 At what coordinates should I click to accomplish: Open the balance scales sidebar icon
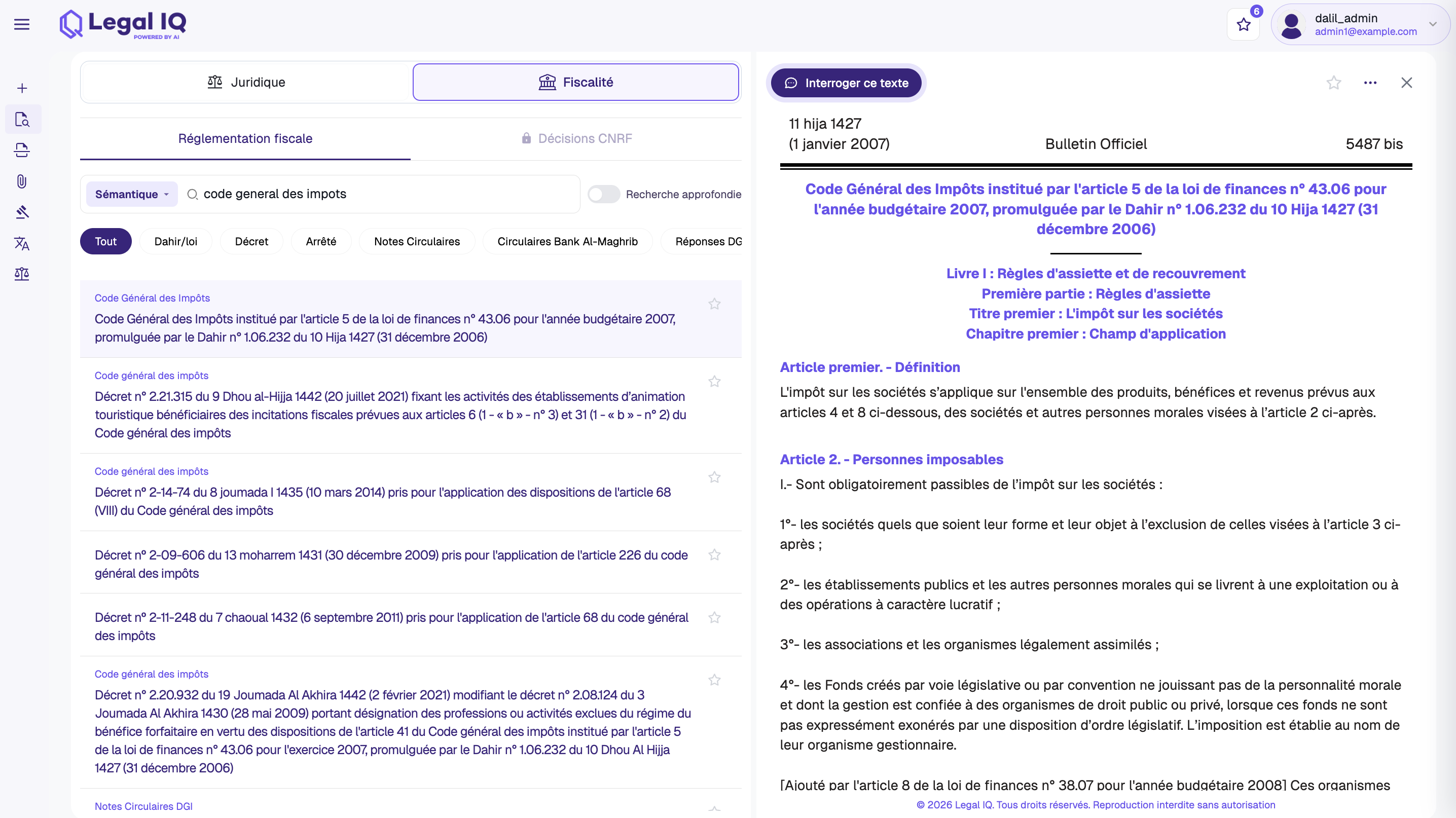22,274
